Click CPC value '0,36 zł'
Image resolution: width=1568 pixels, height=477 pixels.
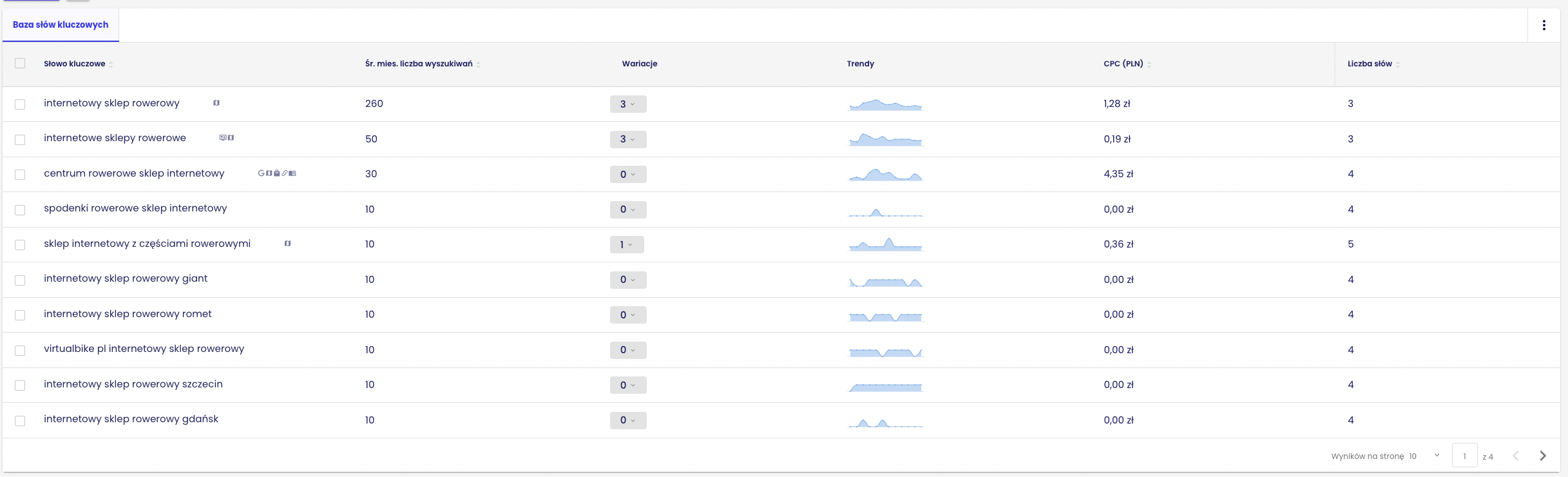point(1118,244)
